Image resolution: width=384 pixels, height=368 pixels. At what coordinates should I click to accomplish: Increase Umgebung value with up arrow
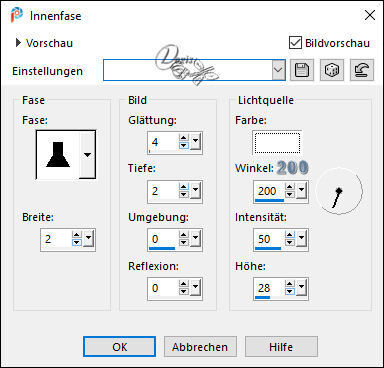(x=184, y=235)
